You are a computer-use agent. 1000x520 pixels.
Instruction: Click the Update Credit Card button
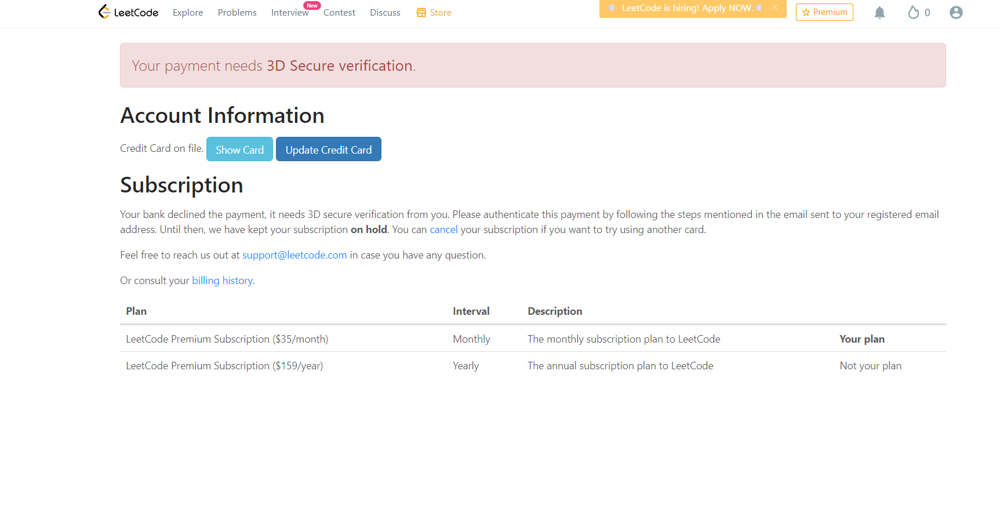pyautogui.click(x=328, y=150)
